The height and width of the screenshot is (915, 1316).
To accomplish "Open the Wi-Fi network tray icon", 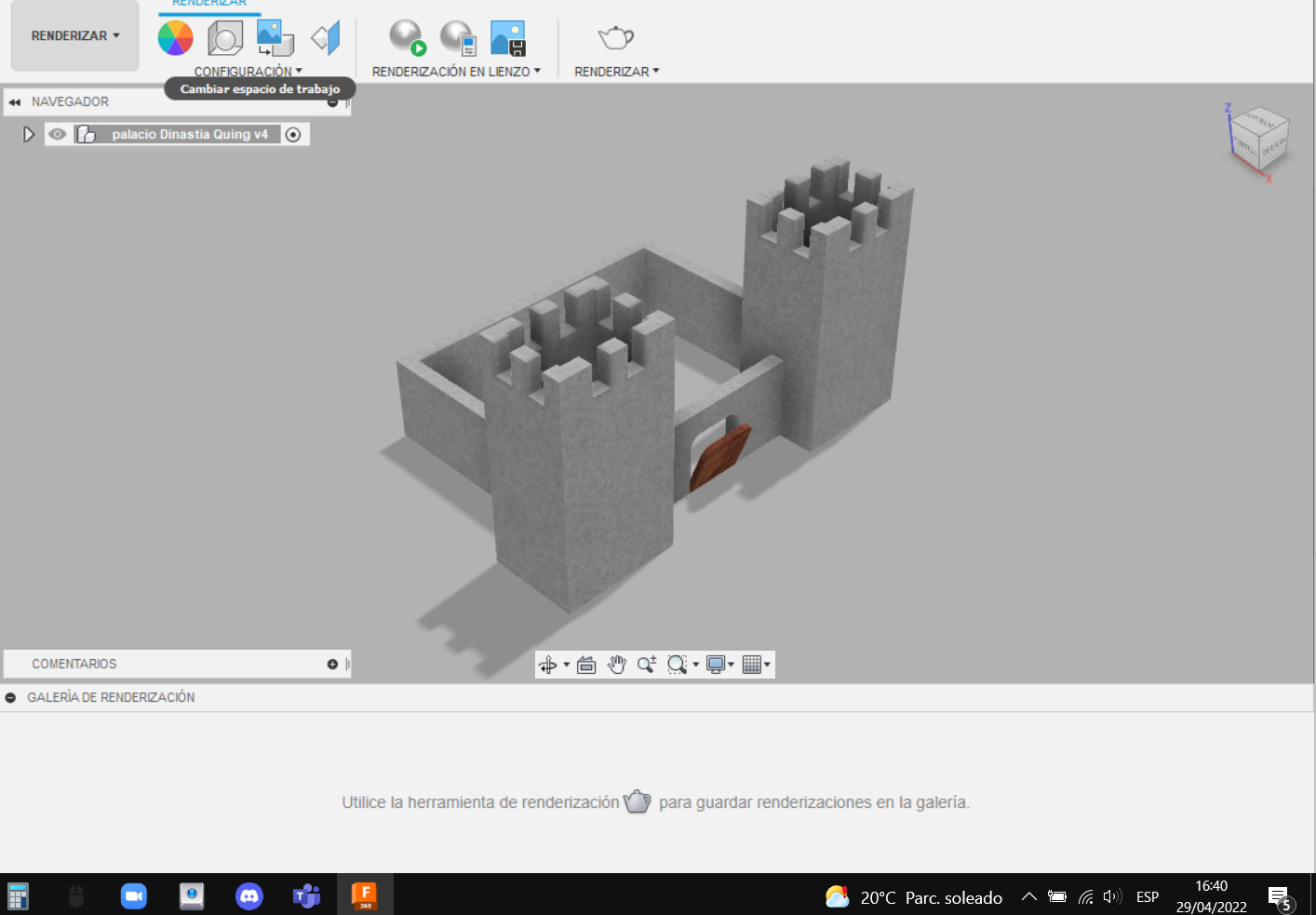I will coord(1085,897).
